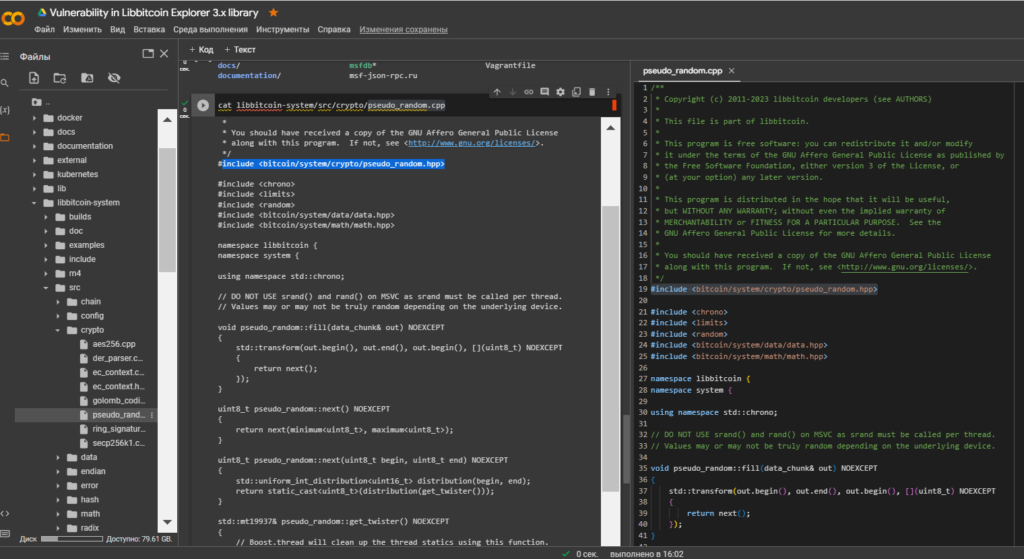
Task: Expand the docs folder
Action: pos(34,132)
